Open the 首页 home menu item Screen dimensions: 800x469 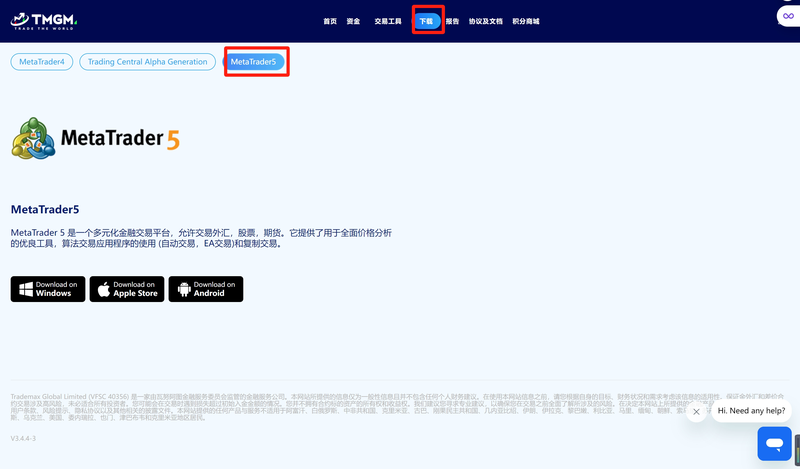click(x=330, y=21)
